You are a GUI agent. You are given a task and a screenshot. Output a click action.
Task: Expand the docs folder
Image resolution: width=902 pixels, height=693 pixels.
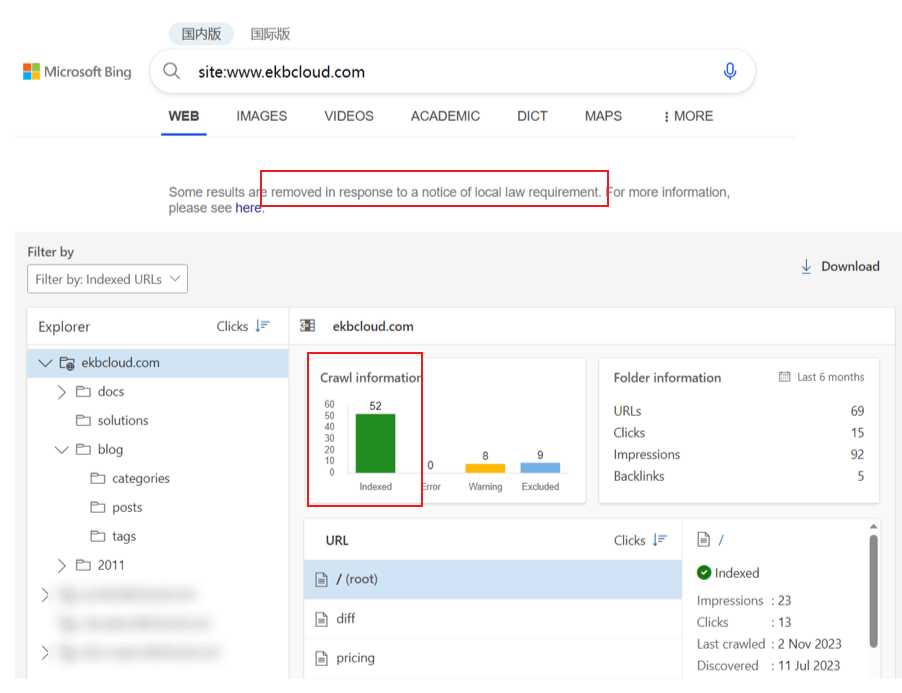click(x=62, y=392)
